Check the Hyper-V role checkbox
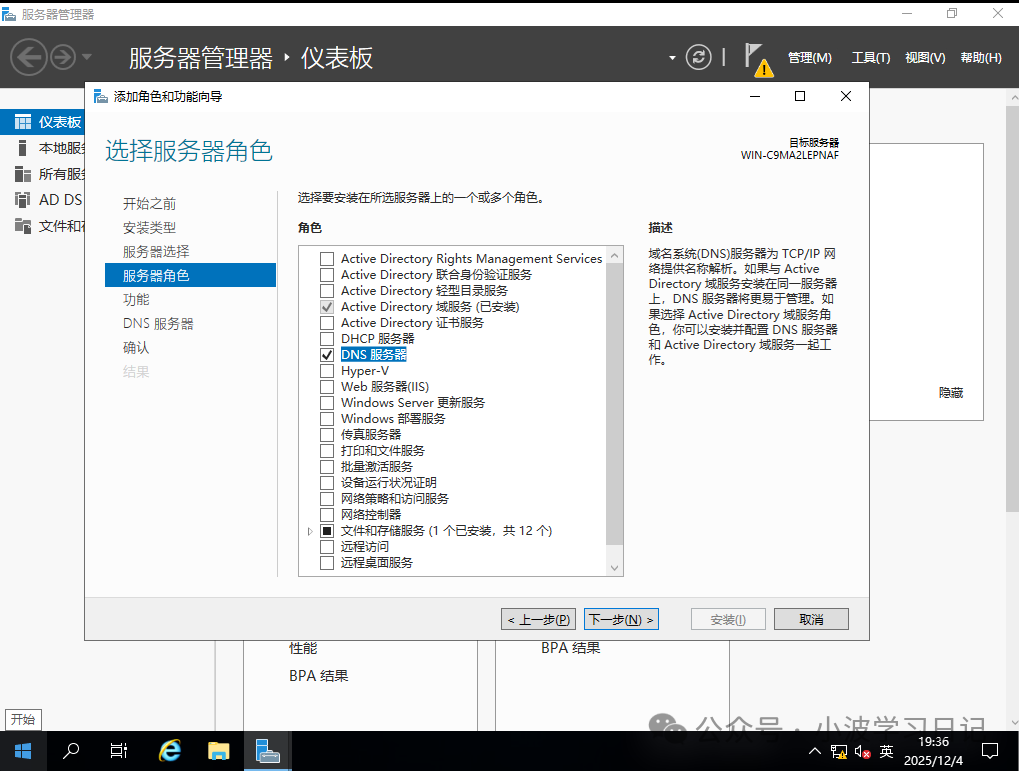The image size is (1019, 771). click(x=326, y=370)
